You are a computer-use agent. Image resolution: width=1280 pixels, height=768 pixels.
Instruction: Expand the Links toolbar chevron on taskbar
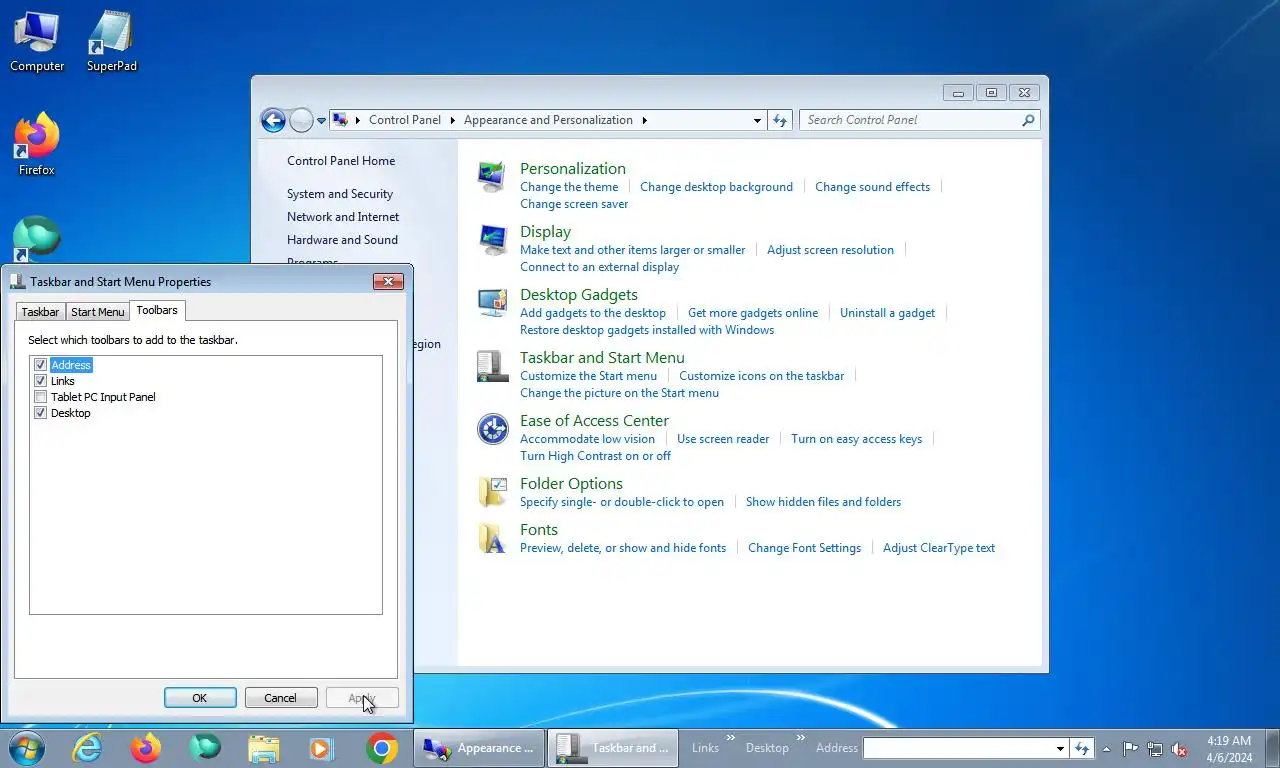tap(730, 739)
